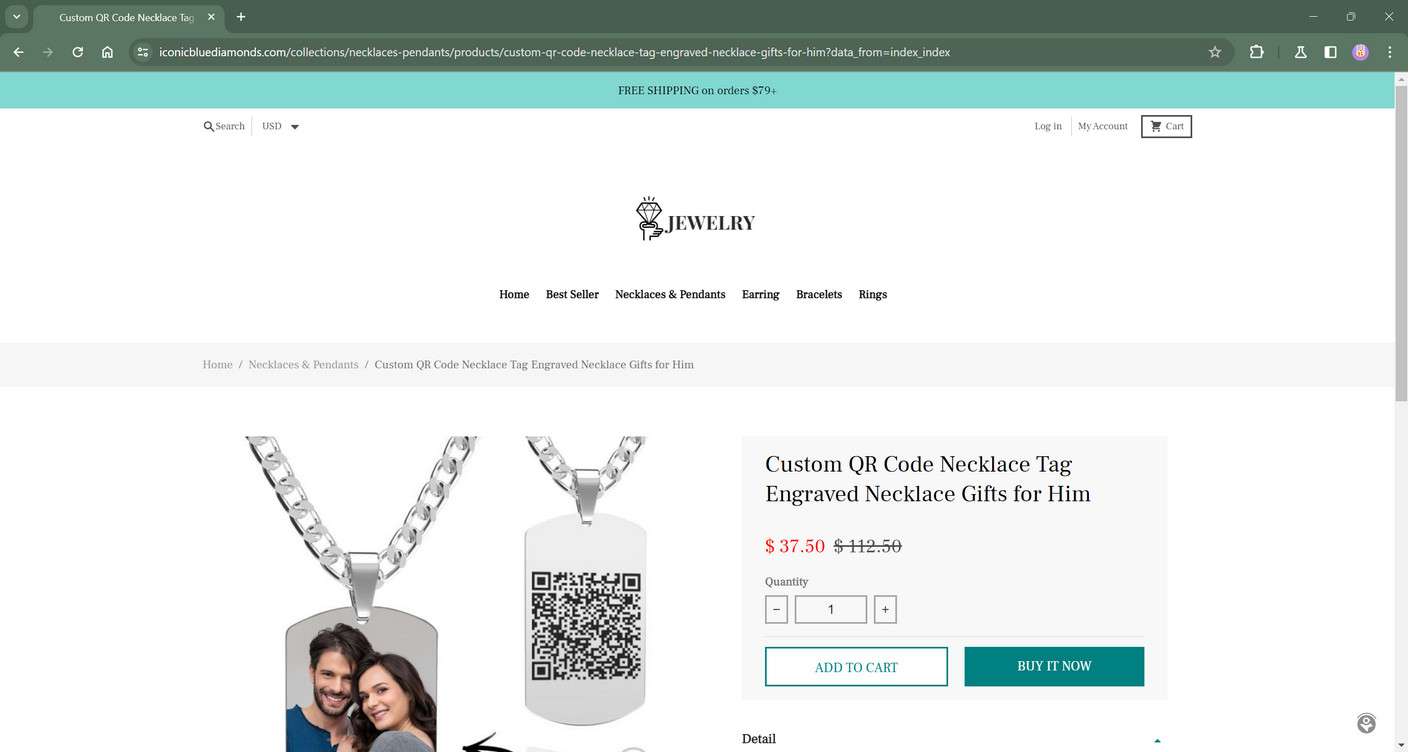
Task: Reload the page in browser toolbar
Action: [x=78, y=52]
